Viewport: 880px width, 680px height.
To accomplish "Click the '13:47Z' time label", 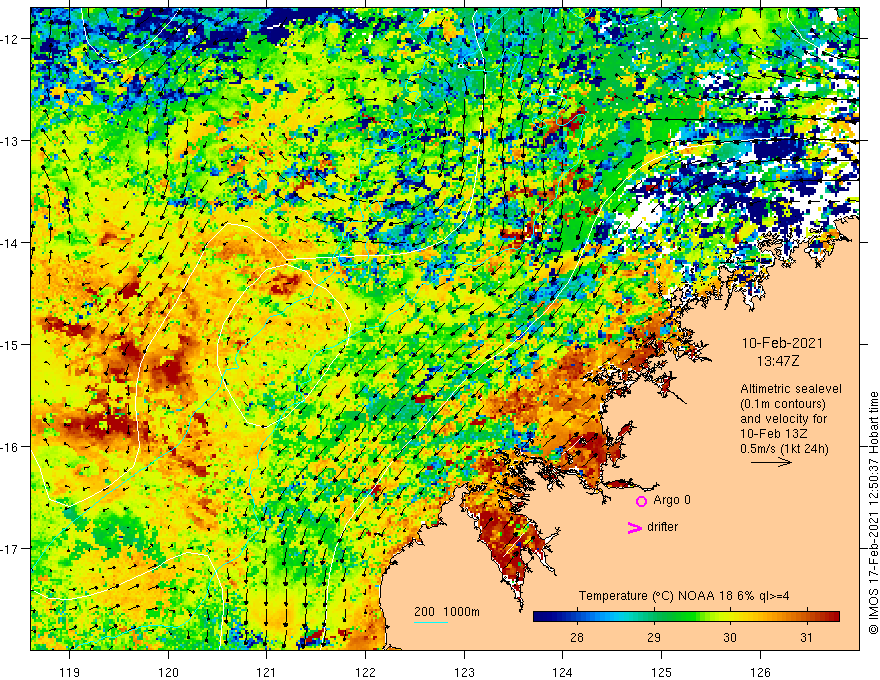I will (778, 361).
